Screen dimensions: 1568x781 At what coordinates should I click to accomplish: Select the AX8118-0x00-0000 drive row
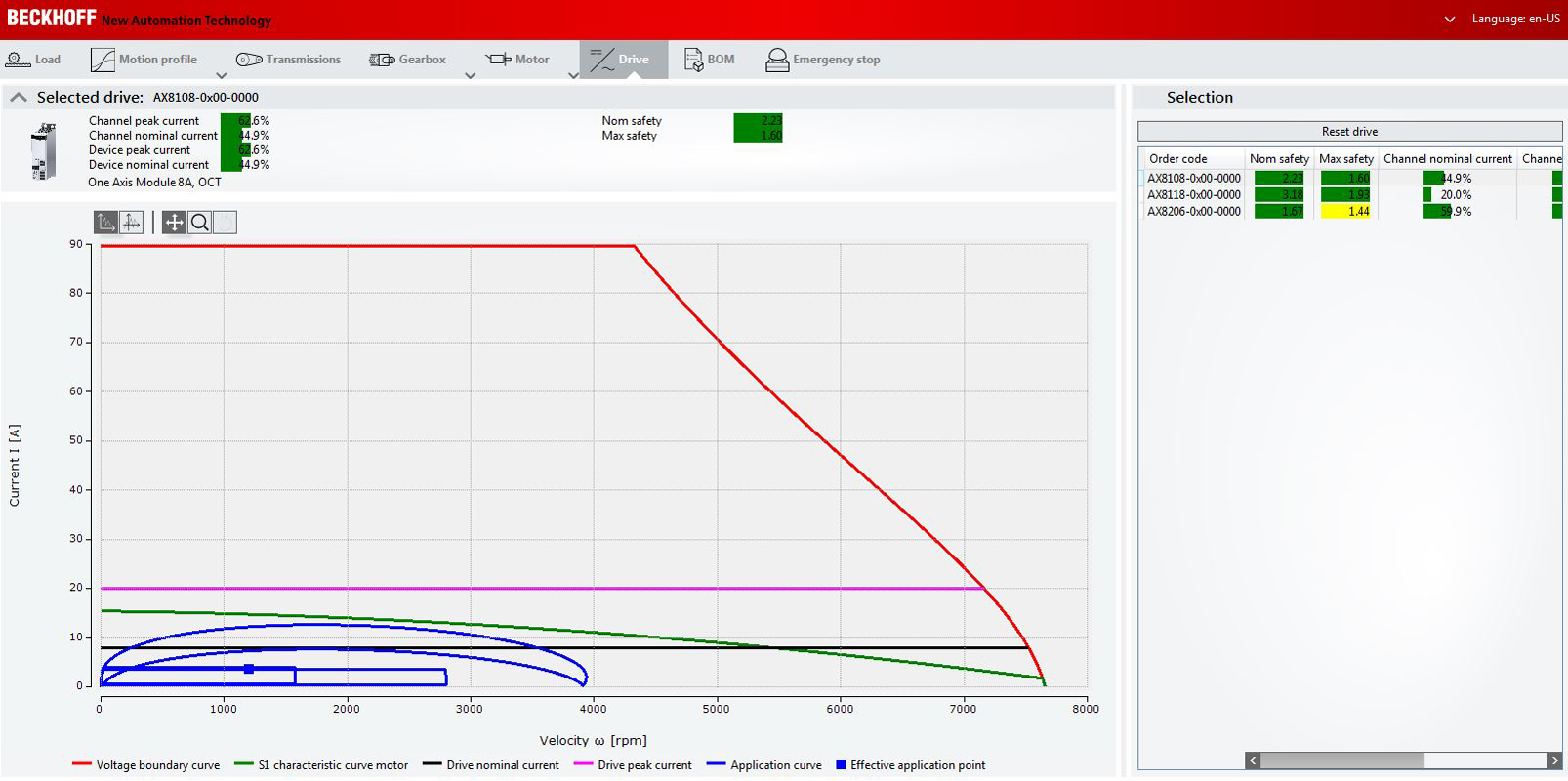(1352, 194)
